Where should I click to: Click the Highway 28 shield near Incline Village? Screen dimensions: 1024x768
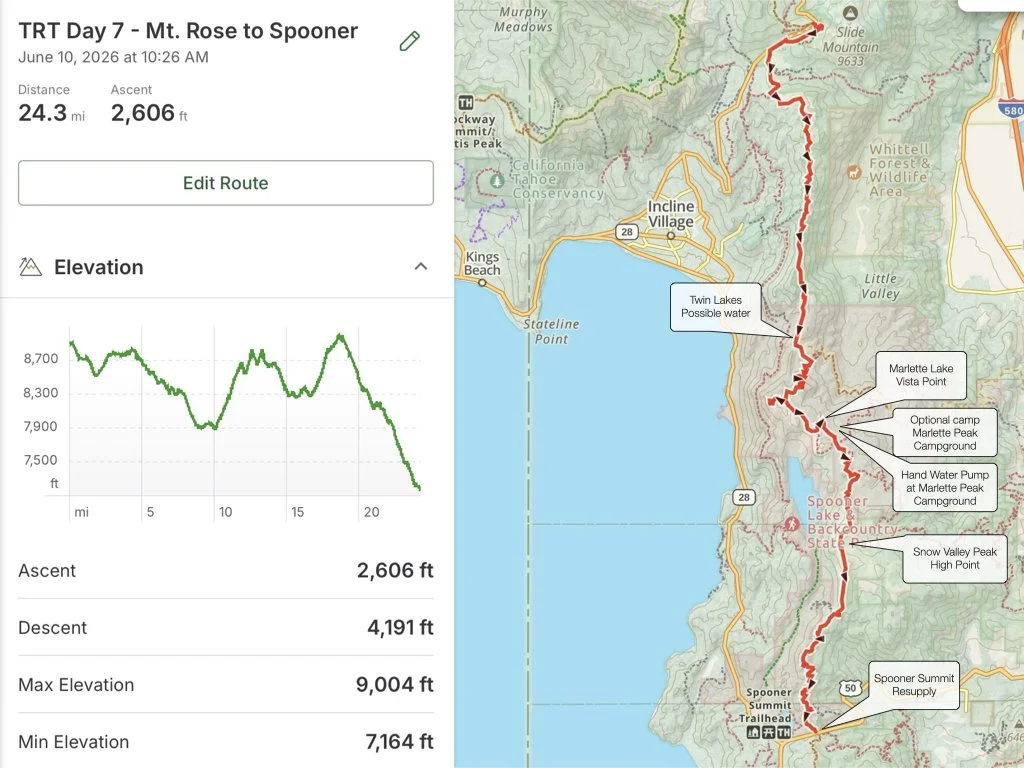pyautogui.click(x=627, y=232)
